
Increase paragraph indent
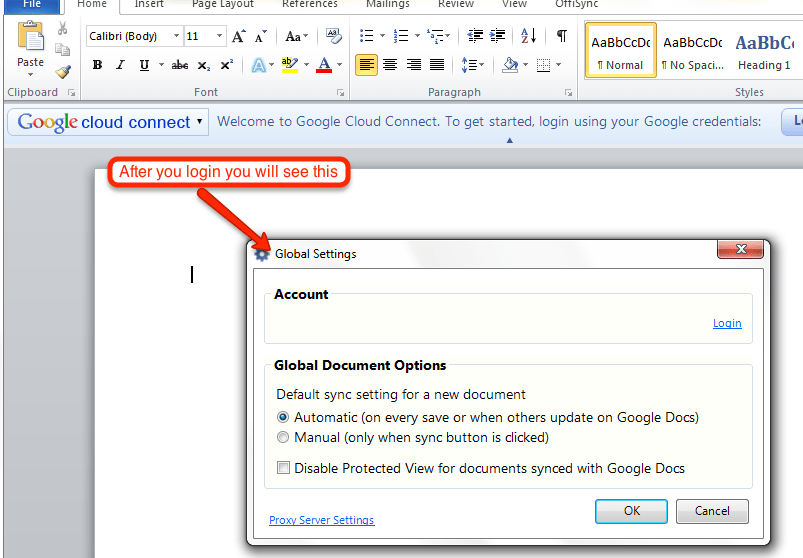pyautogui.click(x=497, y=36)
